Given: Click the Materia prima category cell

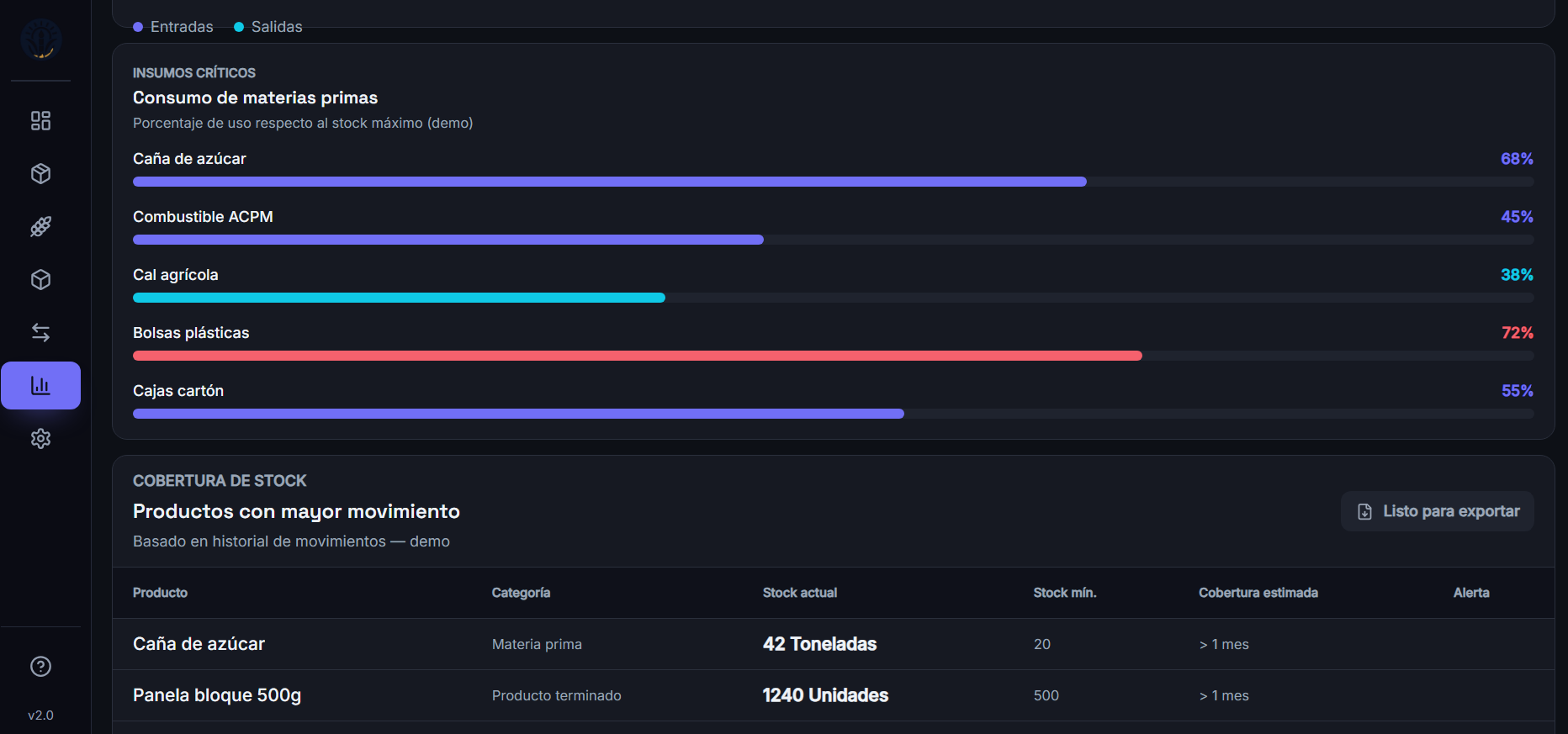Looking at the screenshot, I should click(537, 644).
